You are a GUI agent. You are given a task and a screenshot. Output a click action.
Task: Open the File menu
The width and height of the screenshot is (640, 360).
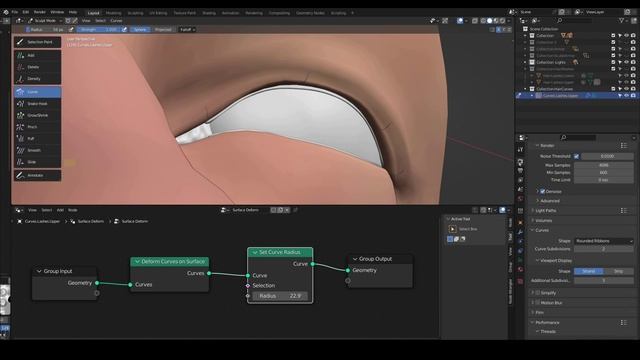15,12
